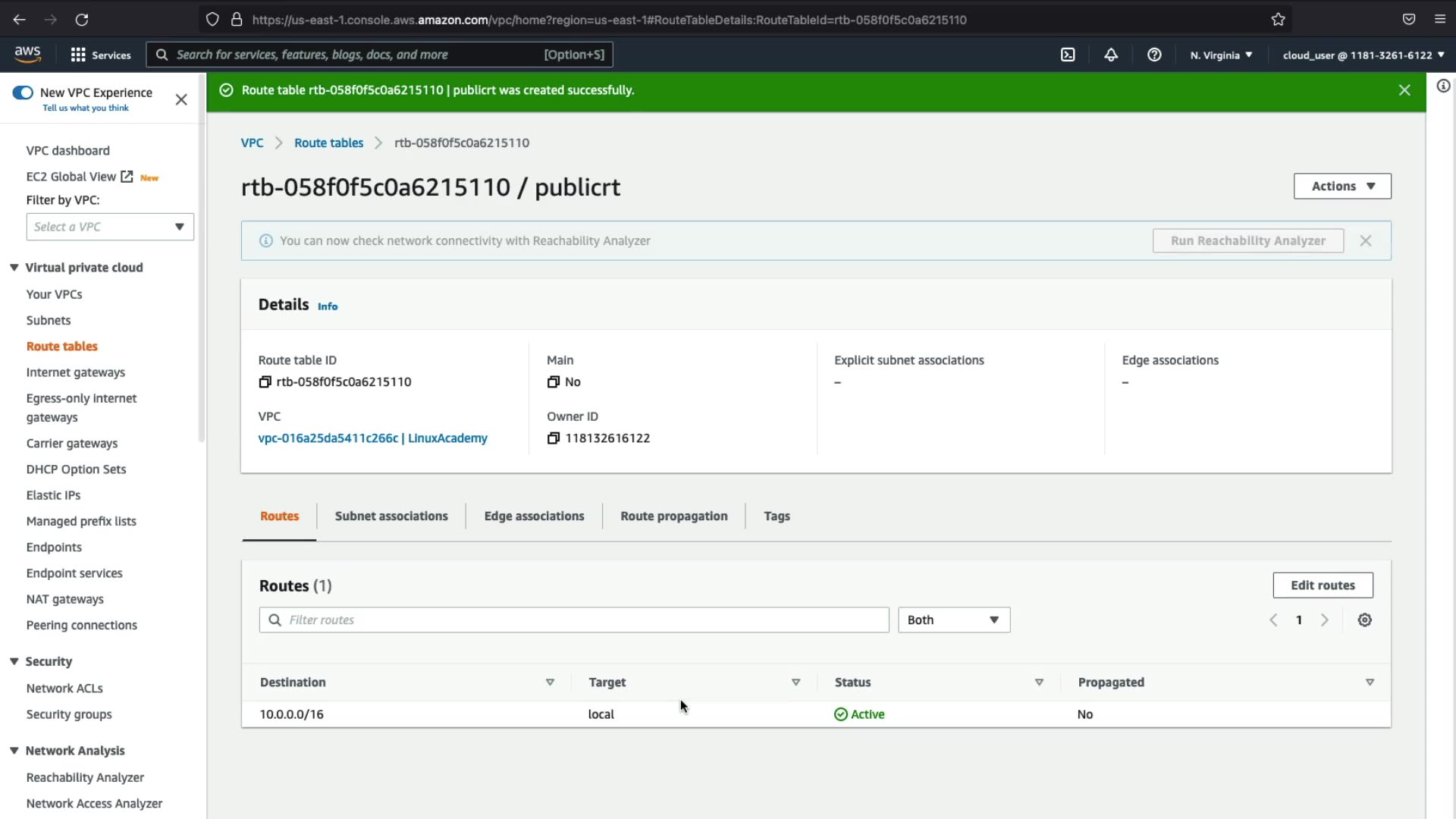This screenshot has width=1456, height=819.
Task: Copy the Owner ID value
Action: [x=554, y=438]
